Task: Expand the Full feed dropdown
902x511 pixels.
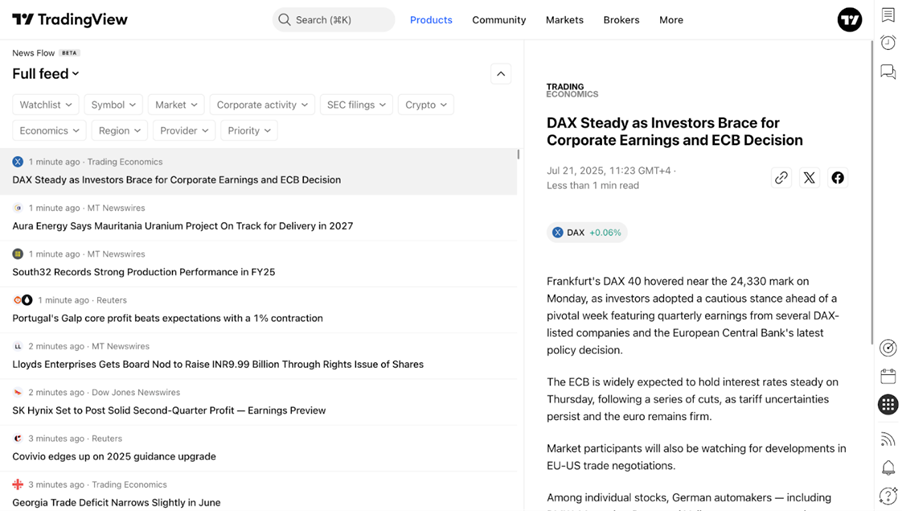Action: [x=45, y=74]
